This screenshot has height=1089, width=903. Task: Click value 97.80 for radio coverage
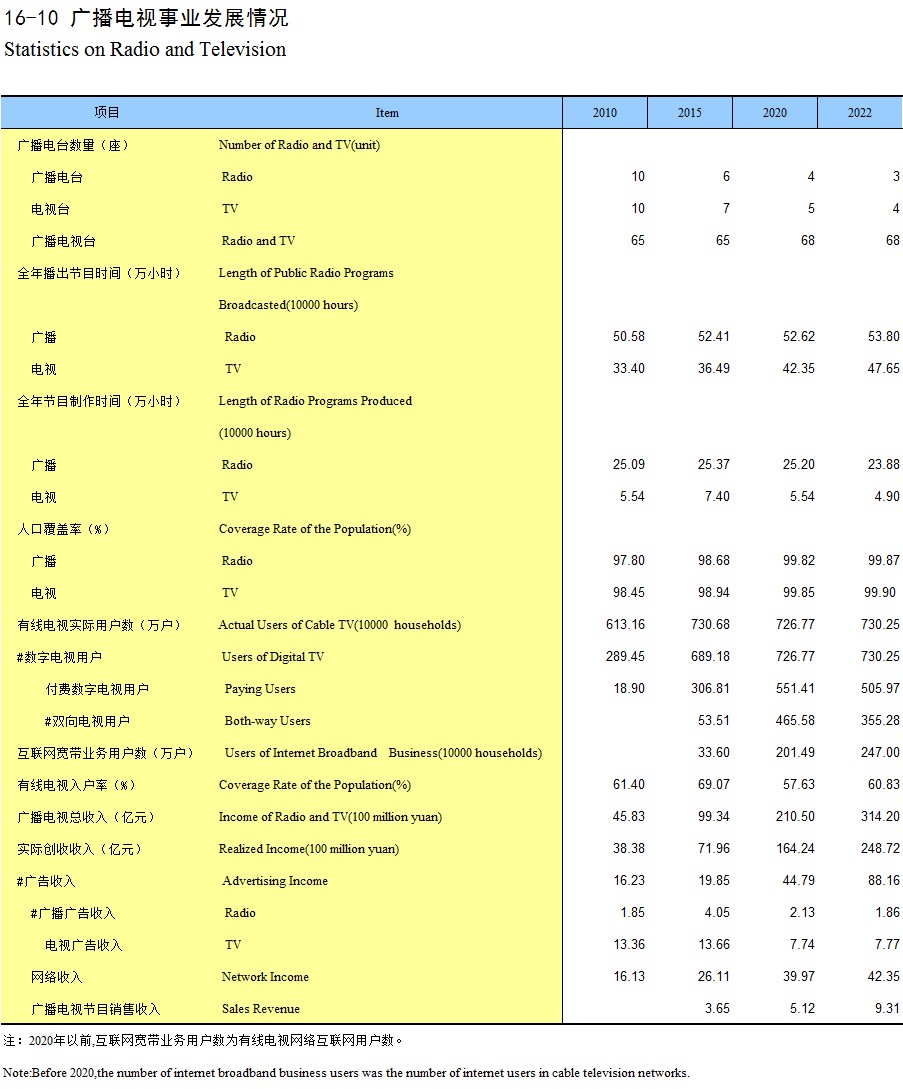tap(629, 560)
